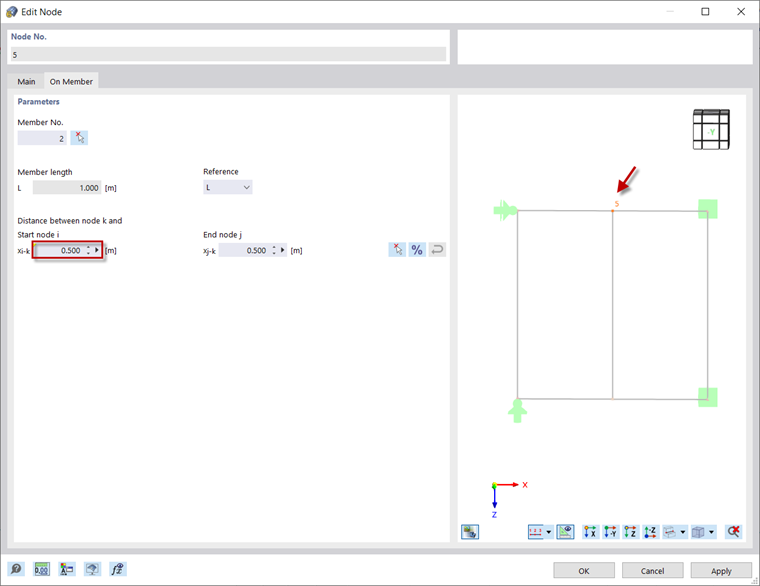This screenshot has height=586, width=760.
Task: Toggle percent input mode button
Action: tap(417, 250)
